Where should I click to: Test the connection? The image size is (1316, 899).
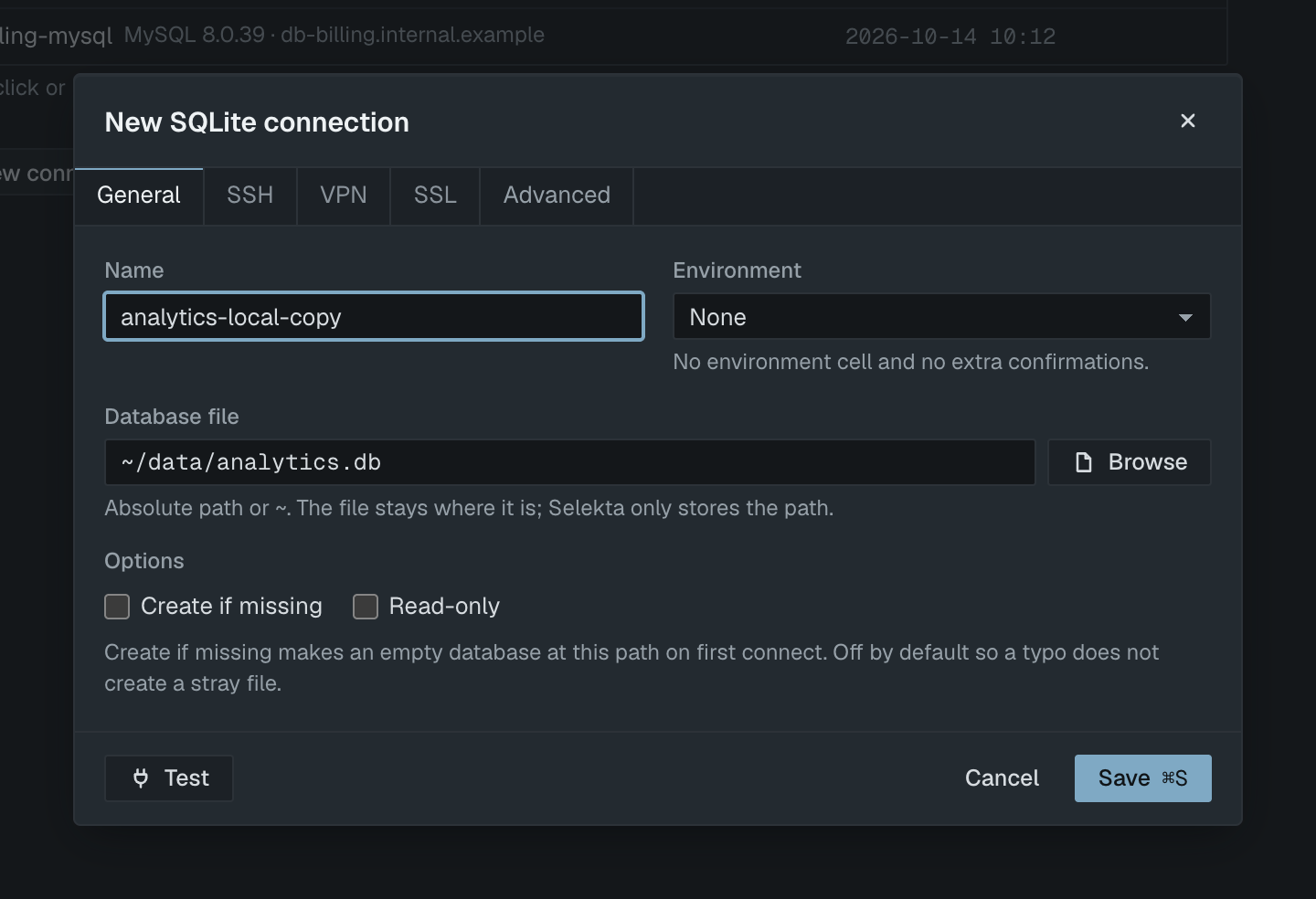click(x=169, y=778)
